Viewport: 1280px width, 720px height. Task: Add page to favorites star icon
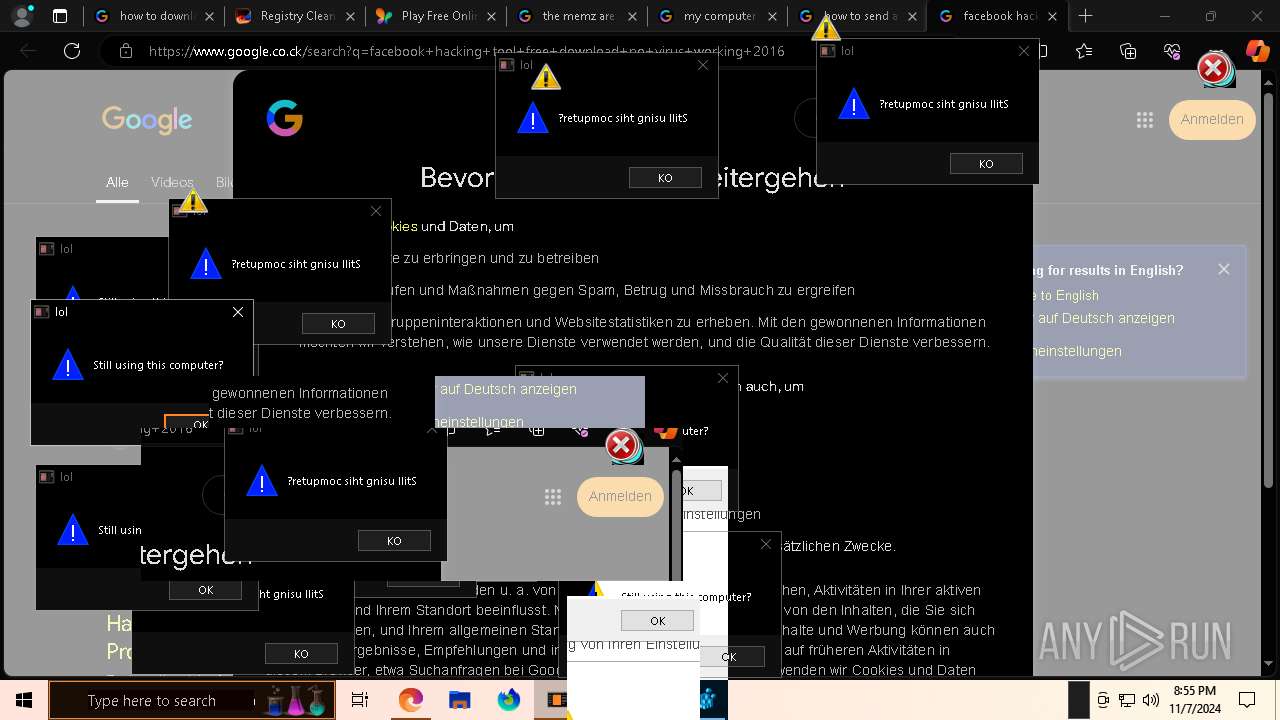[1084, 51]
